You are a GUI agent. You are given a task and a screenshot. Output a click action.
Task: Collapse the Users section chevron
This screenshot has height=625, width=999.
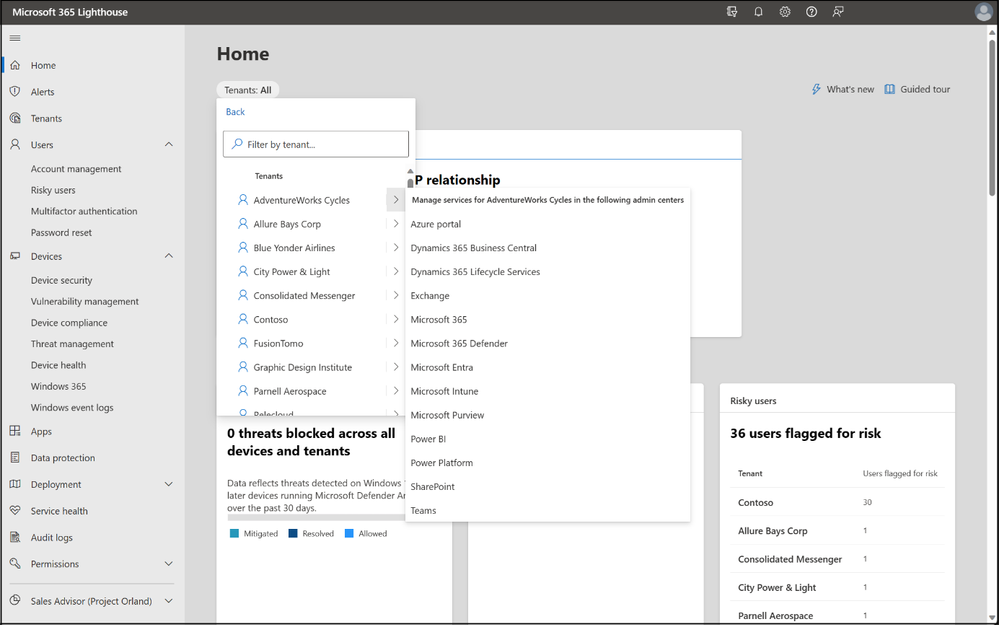(x=169, y=145)
